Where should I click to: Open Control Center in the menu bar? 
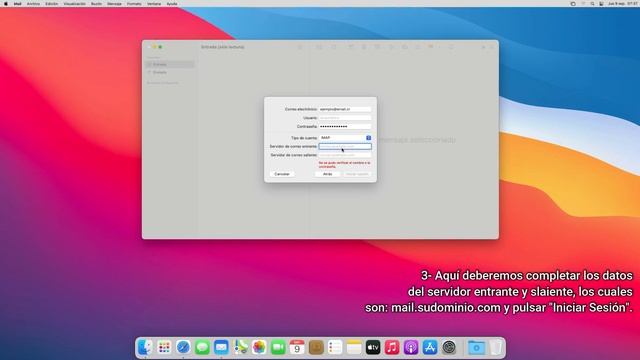coord(601,4)
